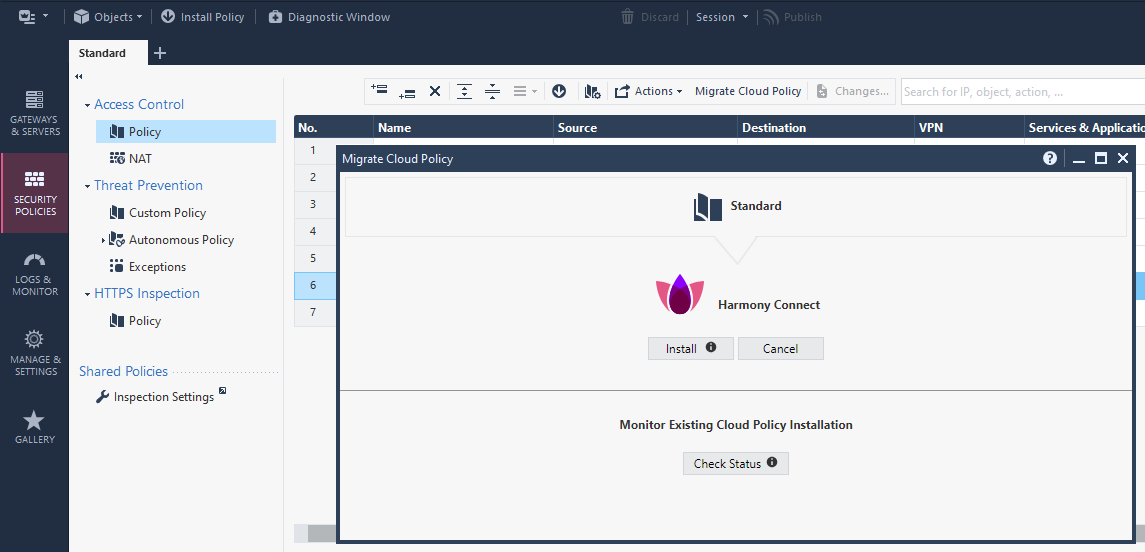Click the Changes... toolbar button
The image size is (1145, 552).
tap(854, 91)
